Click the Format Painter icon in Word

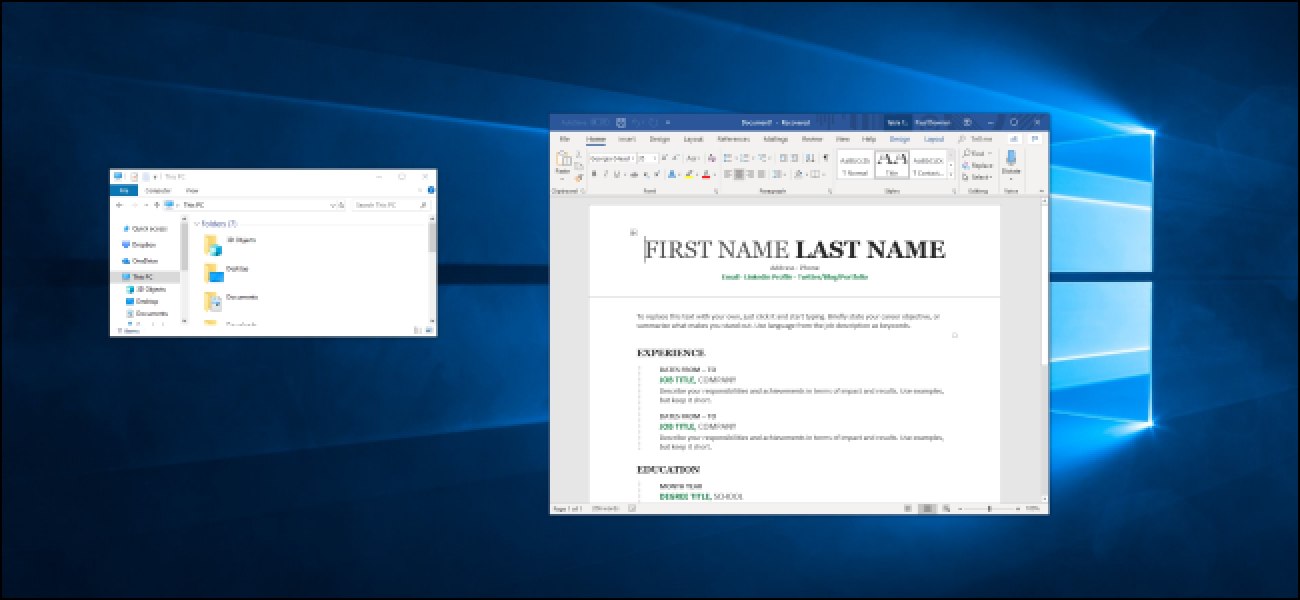578,178
